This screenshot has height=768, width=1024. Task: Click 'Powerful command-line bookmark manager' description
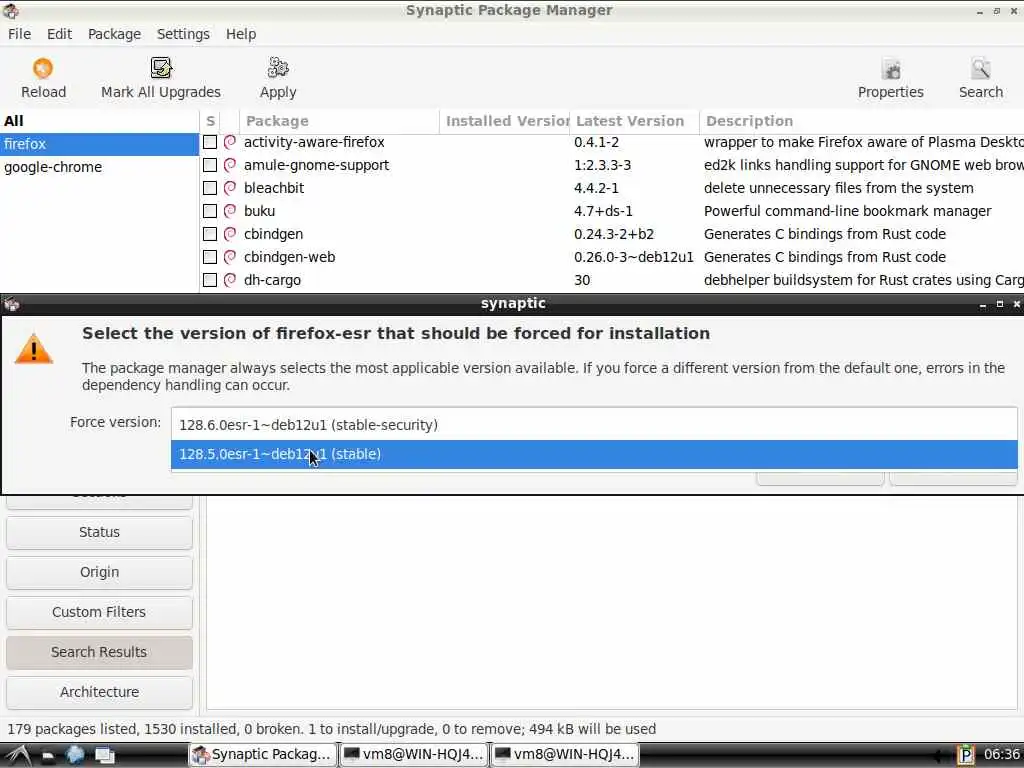(x=848, y=211)
